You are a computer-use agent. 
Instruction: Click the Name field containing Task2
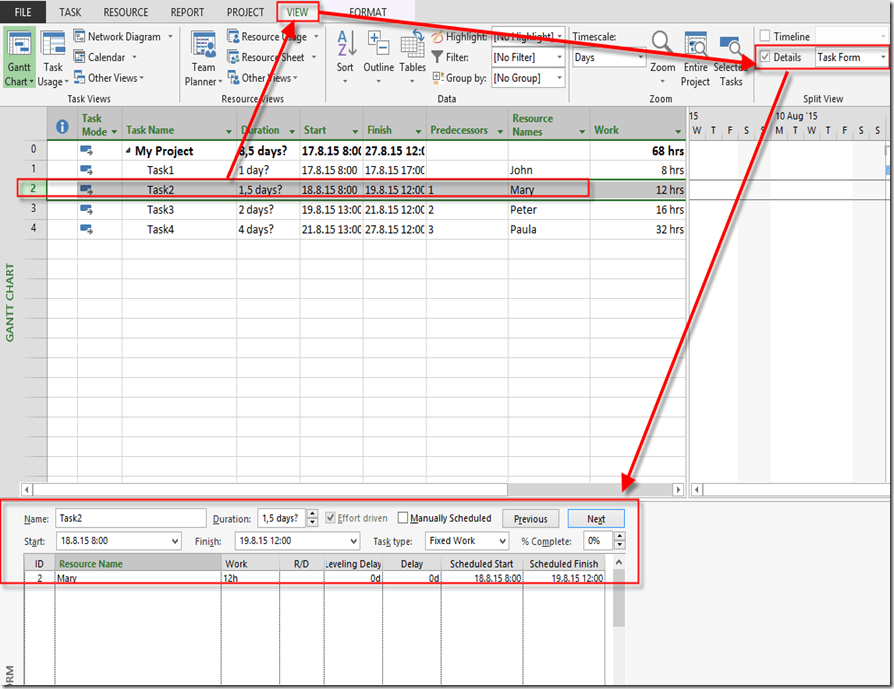(130, 518)
